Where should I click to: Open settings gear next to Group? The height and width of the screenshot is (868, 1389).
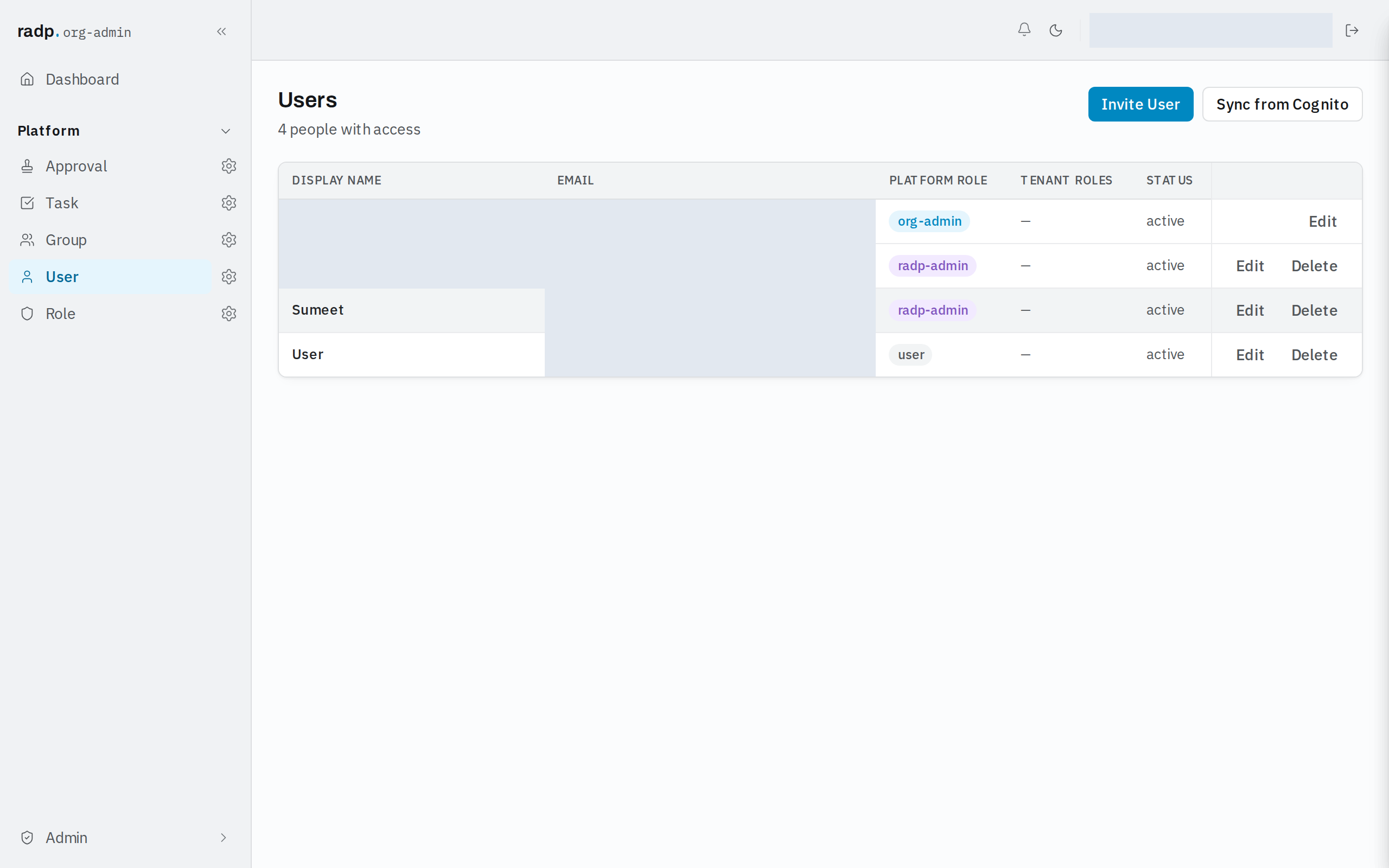pyautogui.click(x=229, y=240)
